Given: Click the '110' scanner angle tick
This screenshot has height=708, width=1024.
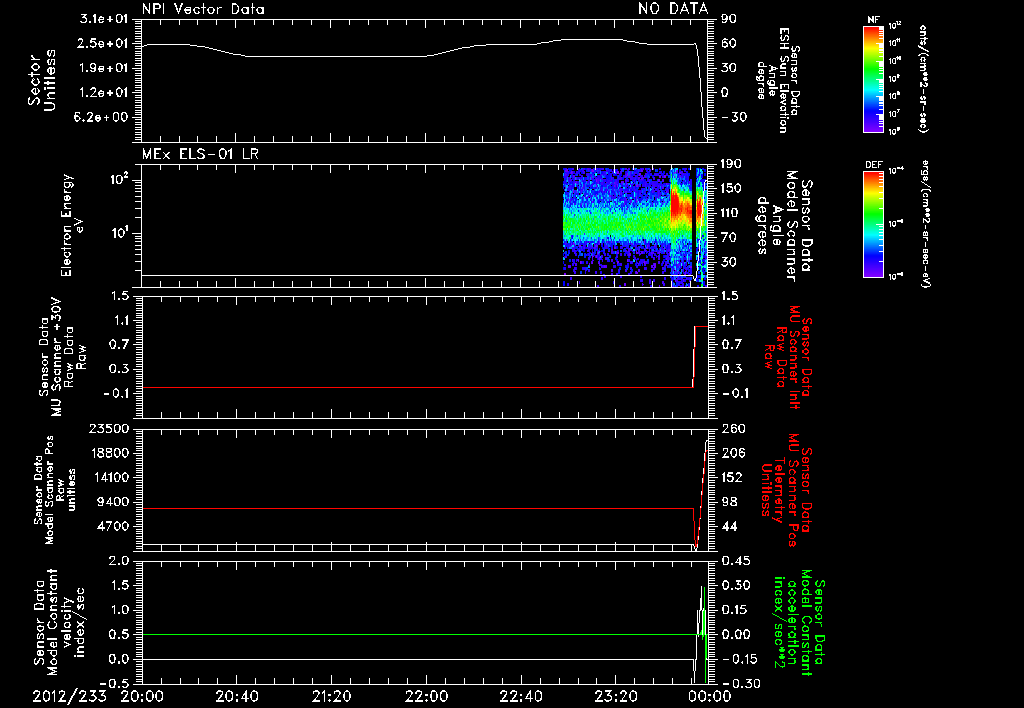Looking at the screenshot, I should 731,213.
